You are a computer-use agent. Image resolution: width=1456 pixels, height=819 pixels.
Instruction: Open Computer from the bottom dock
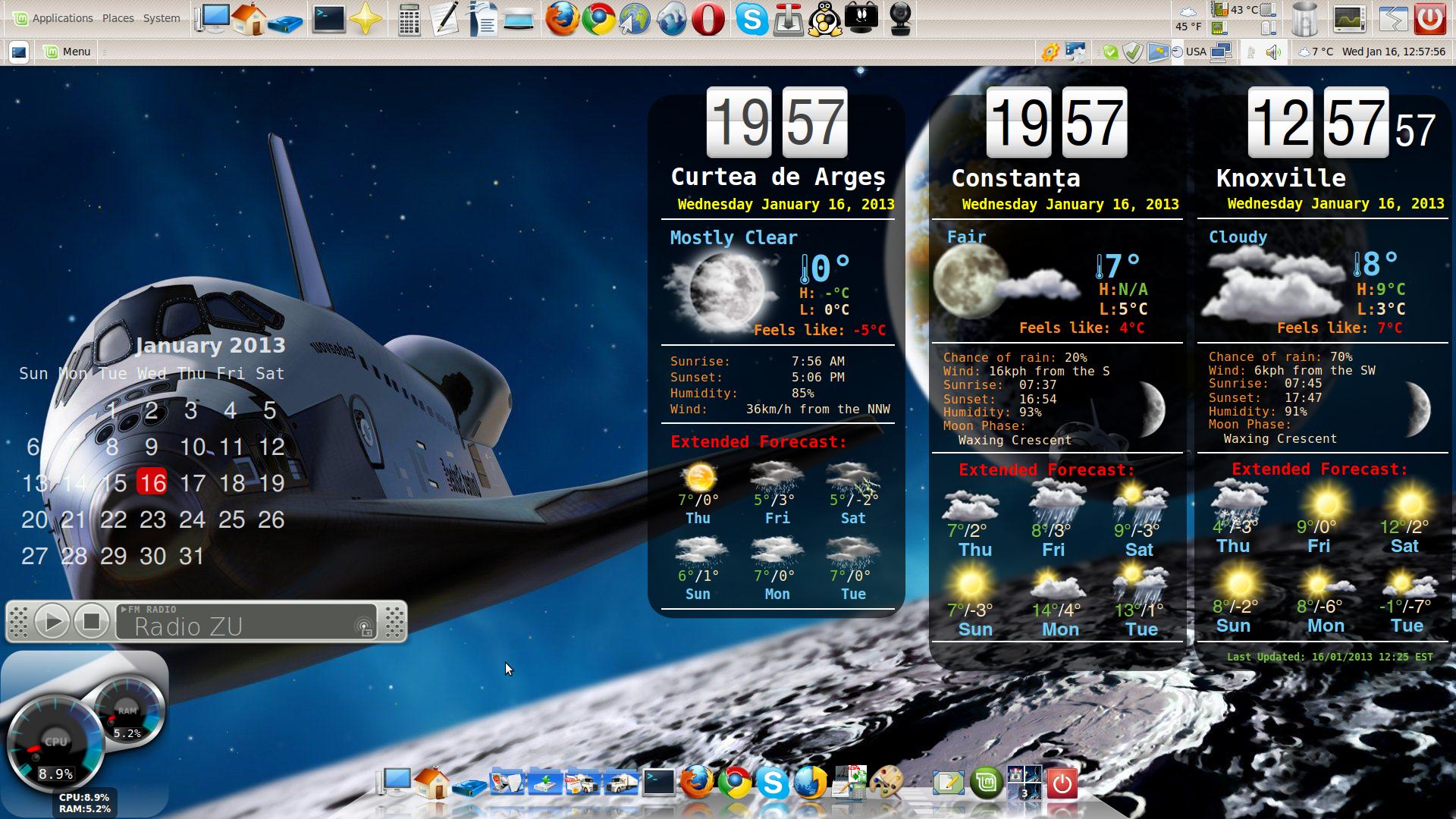[x=394, y=782]
